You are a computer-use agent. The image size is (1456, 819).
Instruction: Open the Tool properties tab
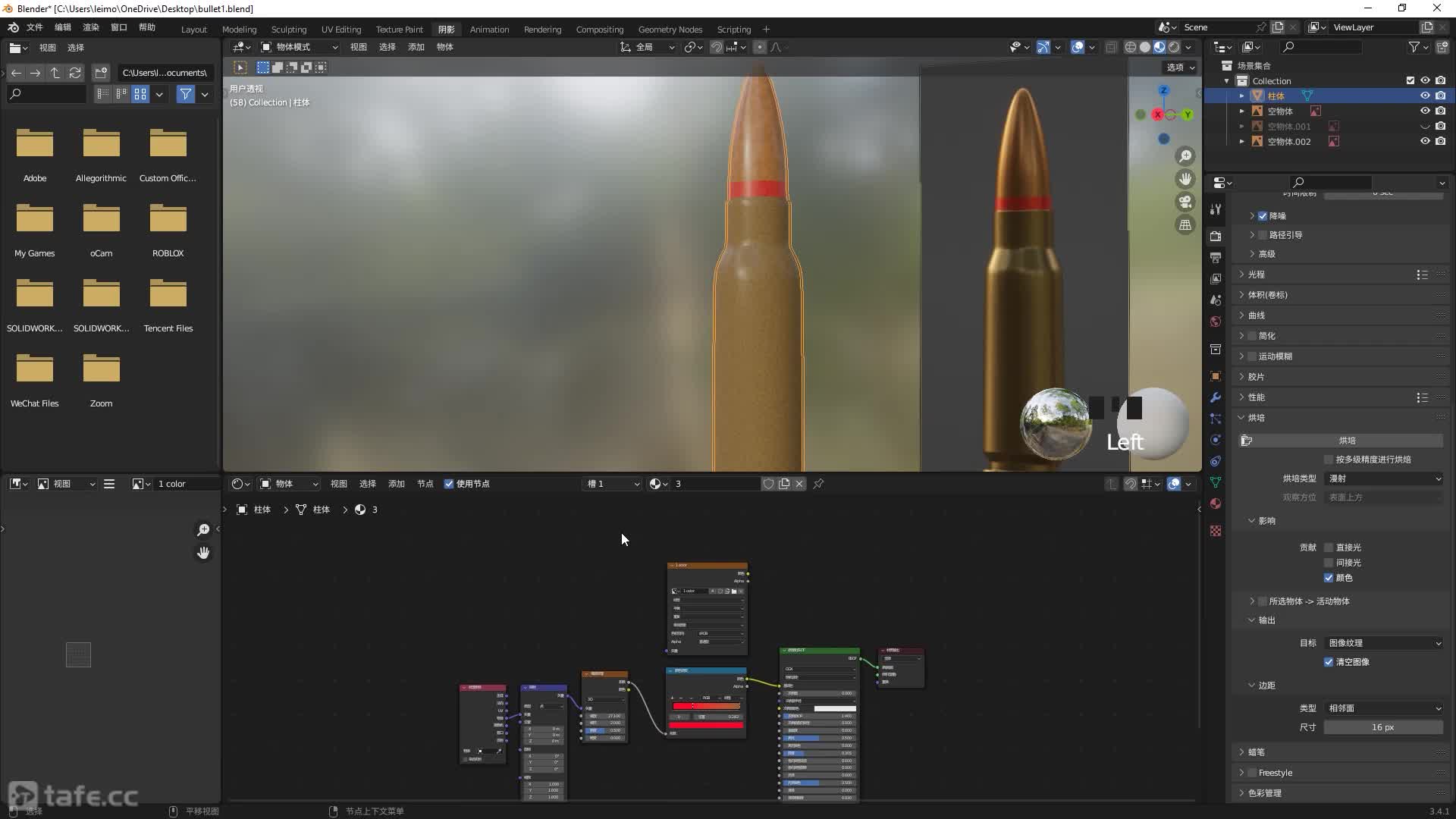pos(1216,209)
